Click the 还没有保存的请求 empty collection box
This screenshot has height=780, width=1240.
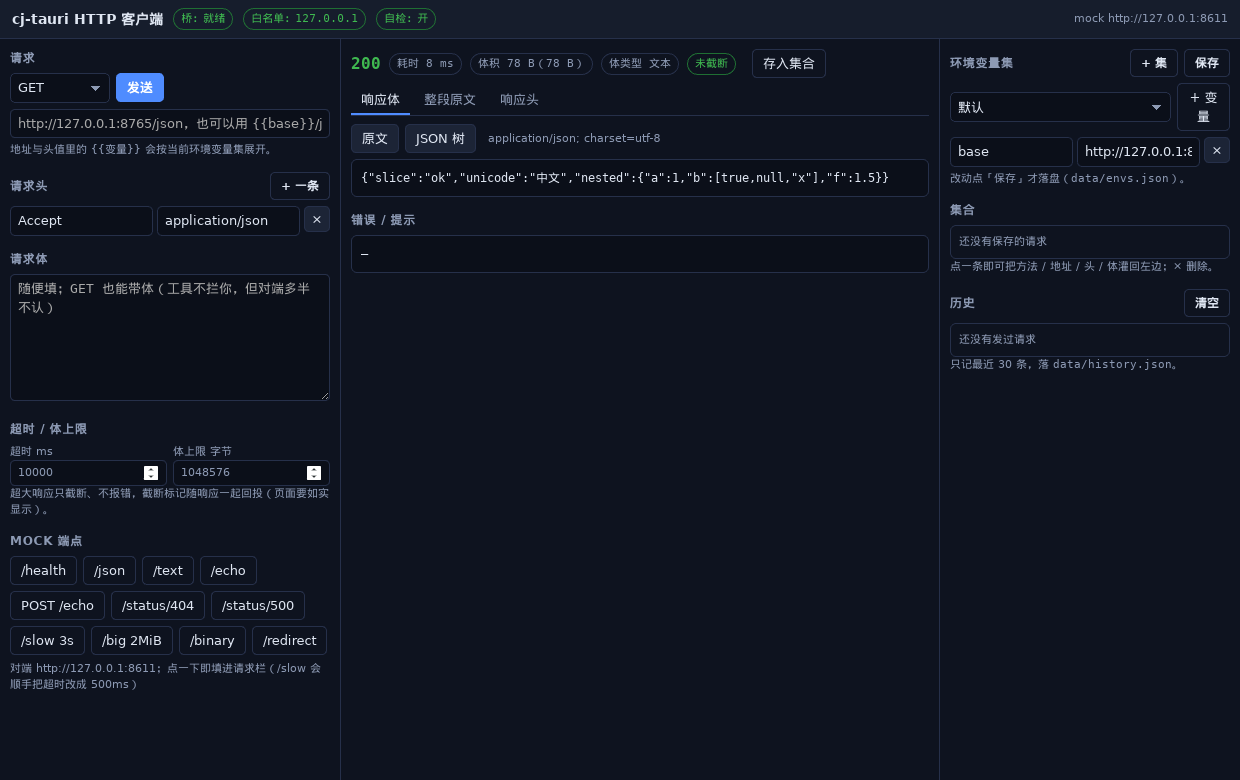[1090, 242]
